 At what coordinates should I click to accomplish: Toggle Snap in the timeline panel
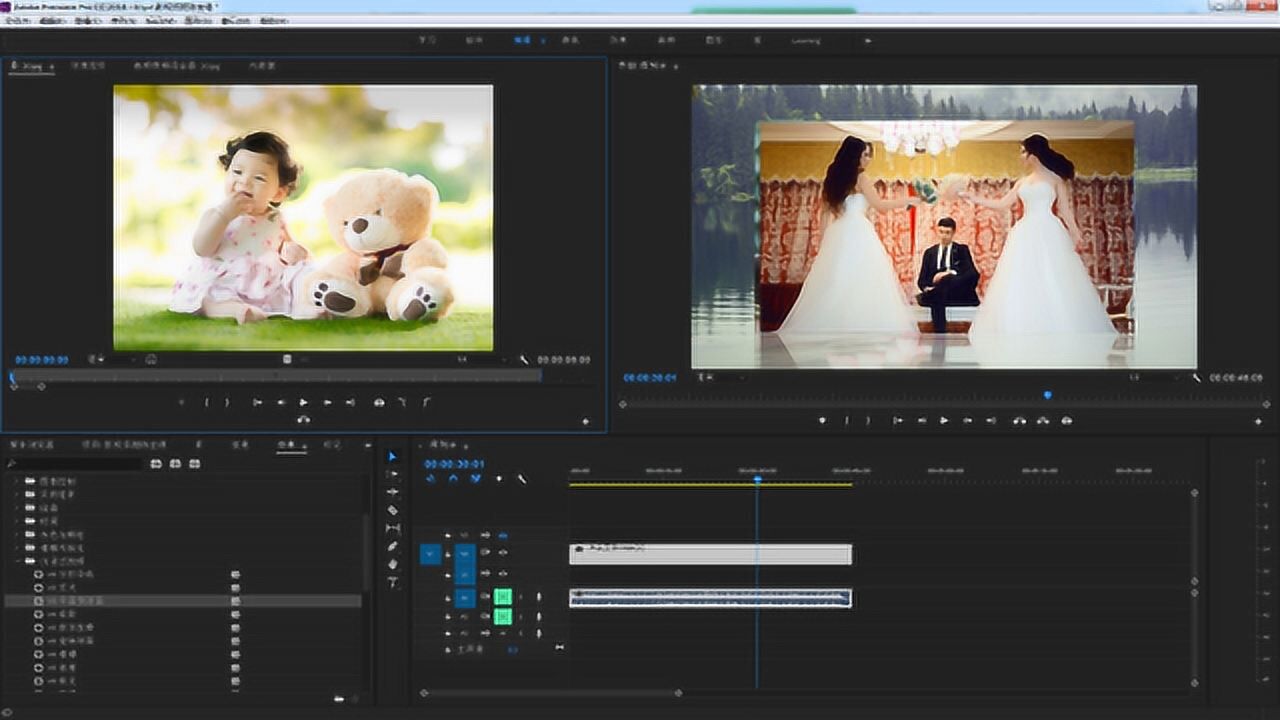(453, 479)
